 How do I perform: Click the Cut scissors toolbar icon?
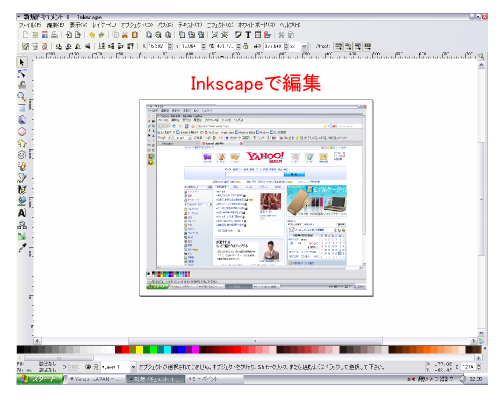[x=125, y=35]
